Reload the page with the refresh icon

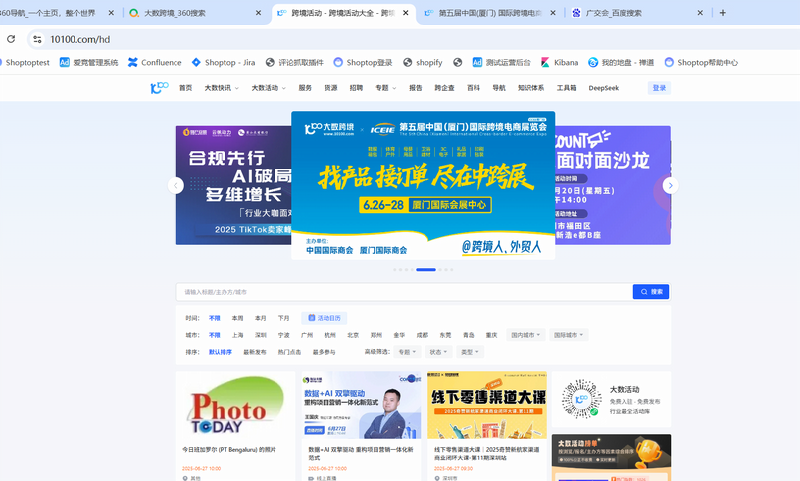[11, 39]
